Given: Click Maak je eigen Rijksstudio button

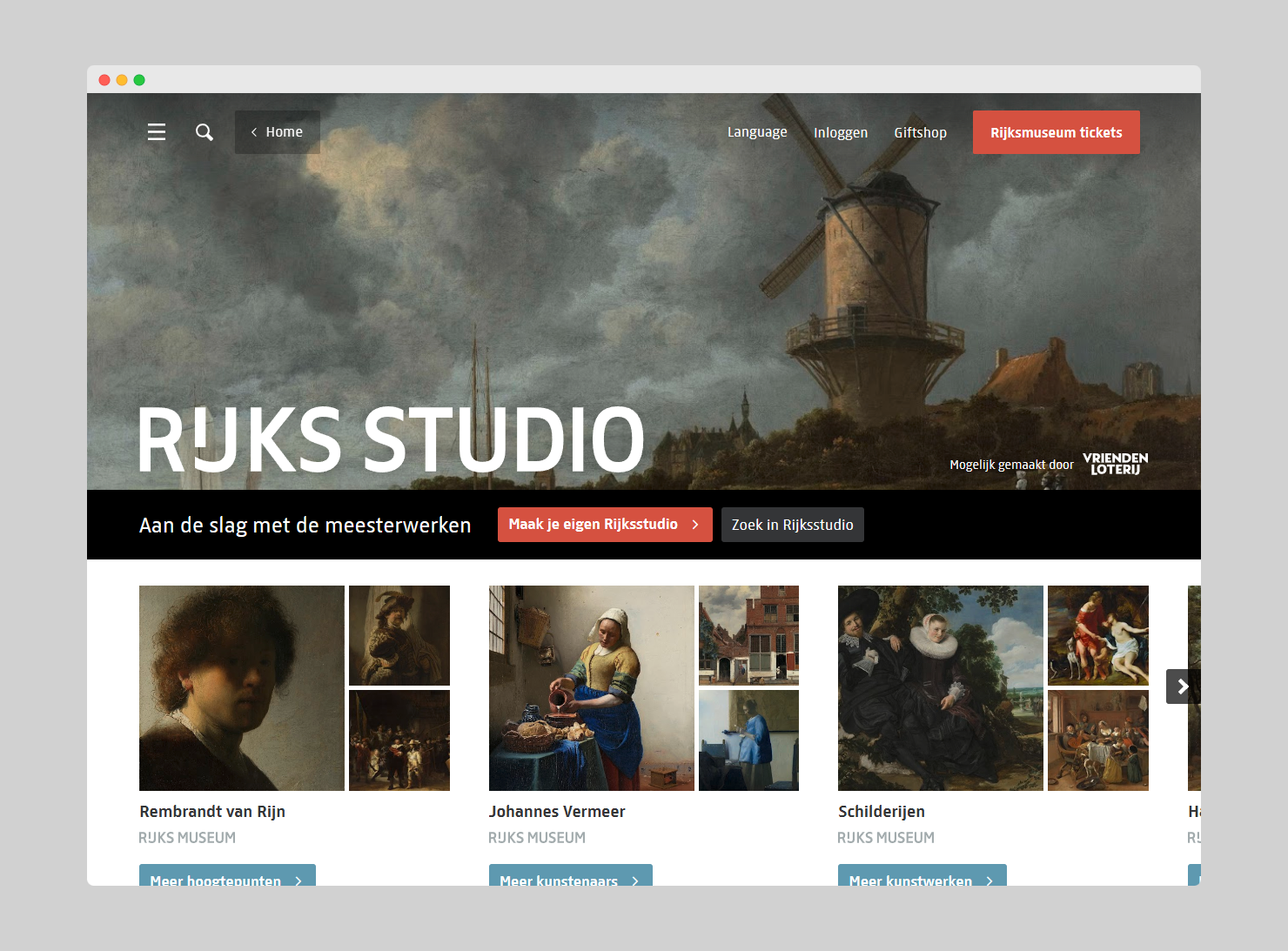Looking at the screenshot, I should click(x=605, y=525).
